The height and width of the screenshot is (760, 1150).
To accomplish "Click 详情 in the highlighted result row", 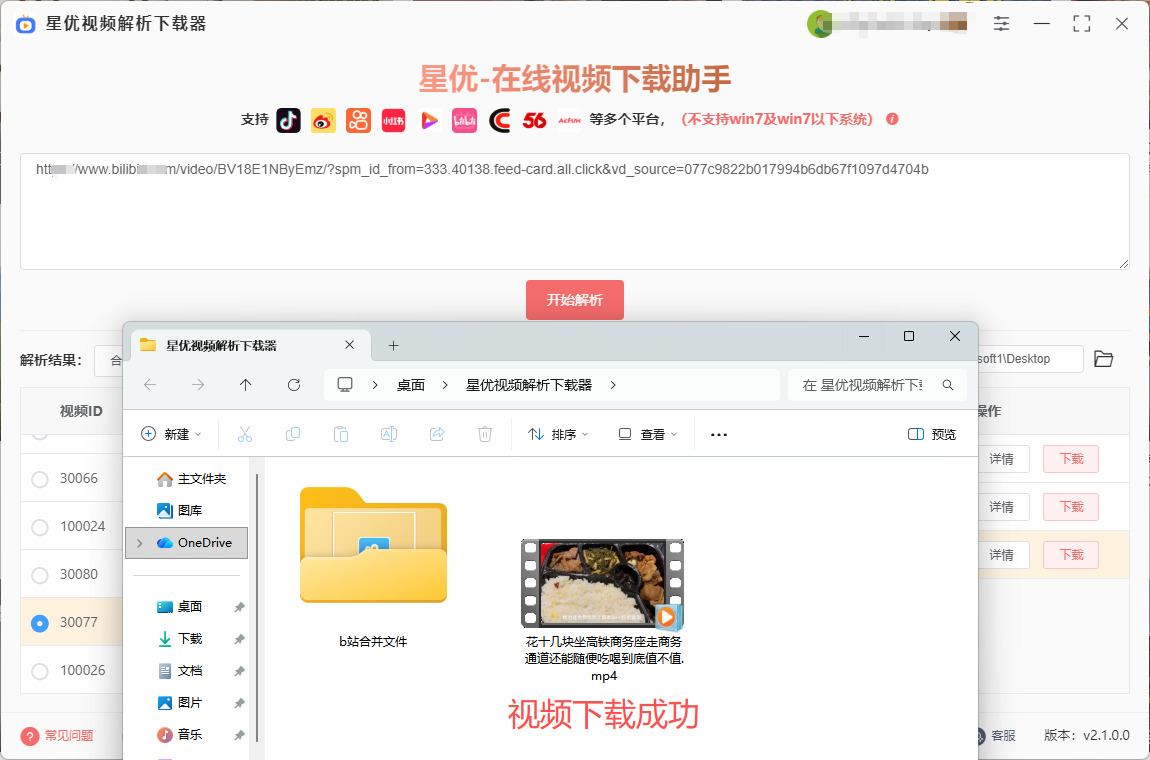I will pyautogui.click(x=1002, y=555).
